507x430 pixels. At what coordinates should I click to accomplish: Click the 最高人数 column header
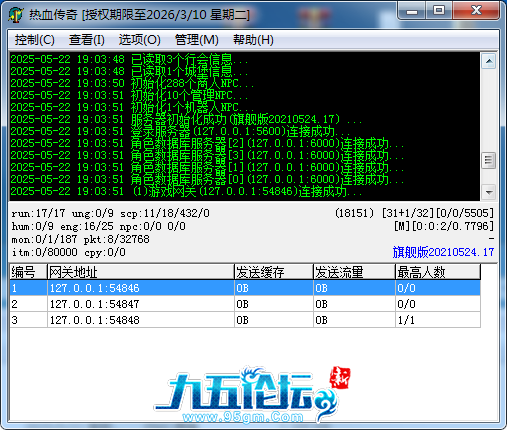(438, 272)
